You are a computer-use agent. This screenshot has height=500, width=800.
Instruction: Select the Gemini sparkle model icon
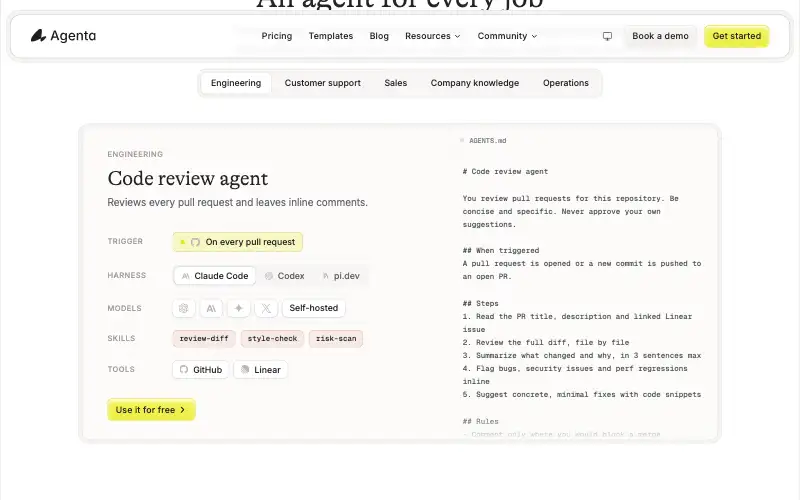click(238, 308)
